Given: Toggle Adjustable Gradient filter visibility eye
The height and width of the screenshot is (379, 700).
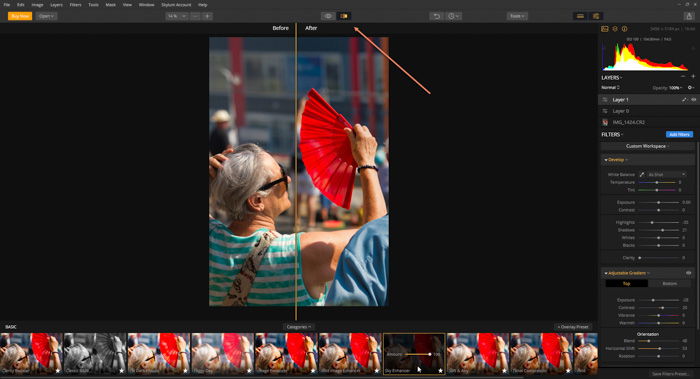Looking at the screenshot, I should click(x=688, y=273).
